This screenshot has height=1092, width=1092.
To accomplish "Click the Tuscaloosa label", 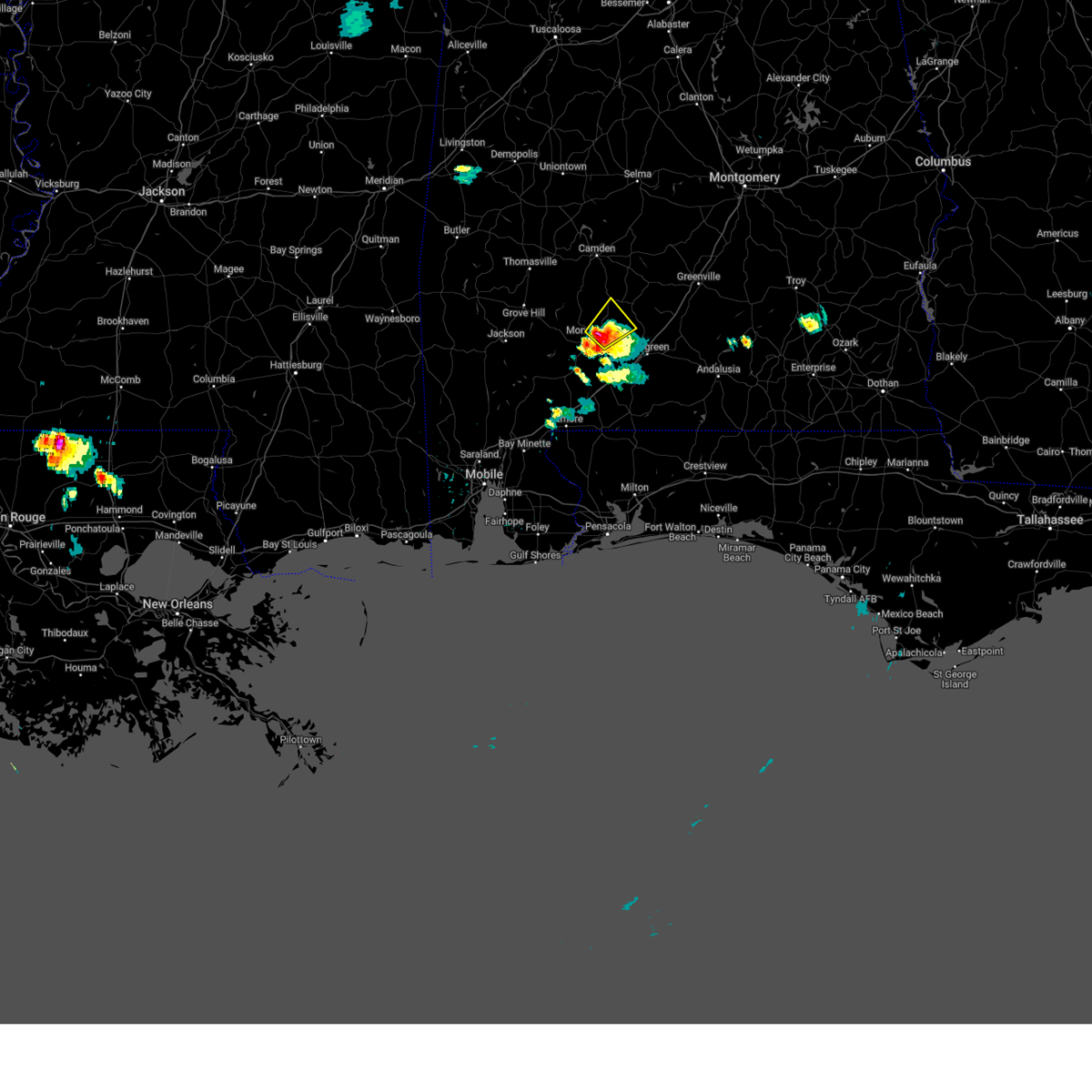I will point(555,29).
